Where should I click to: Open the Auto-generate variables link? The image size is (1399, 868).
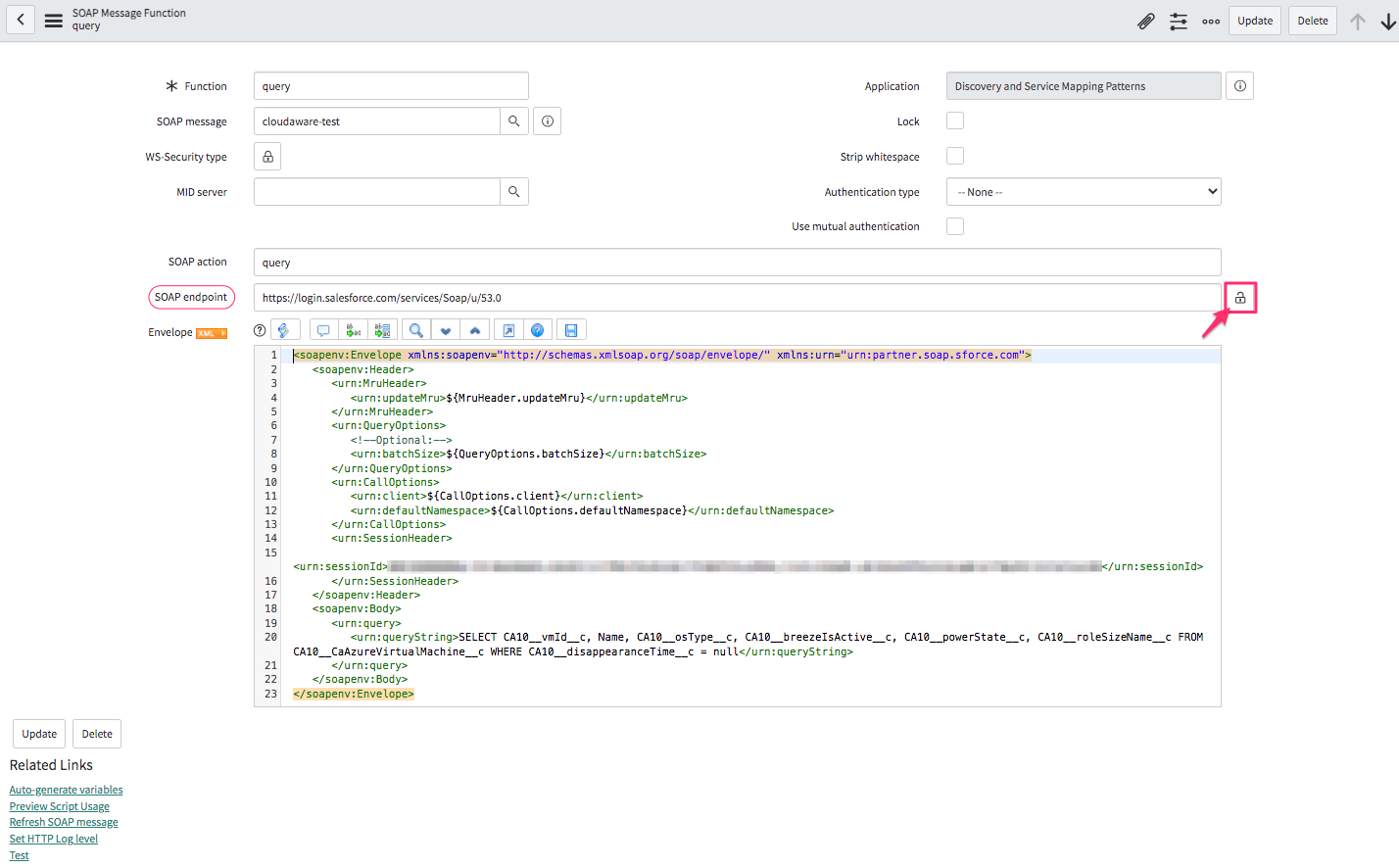66,789
